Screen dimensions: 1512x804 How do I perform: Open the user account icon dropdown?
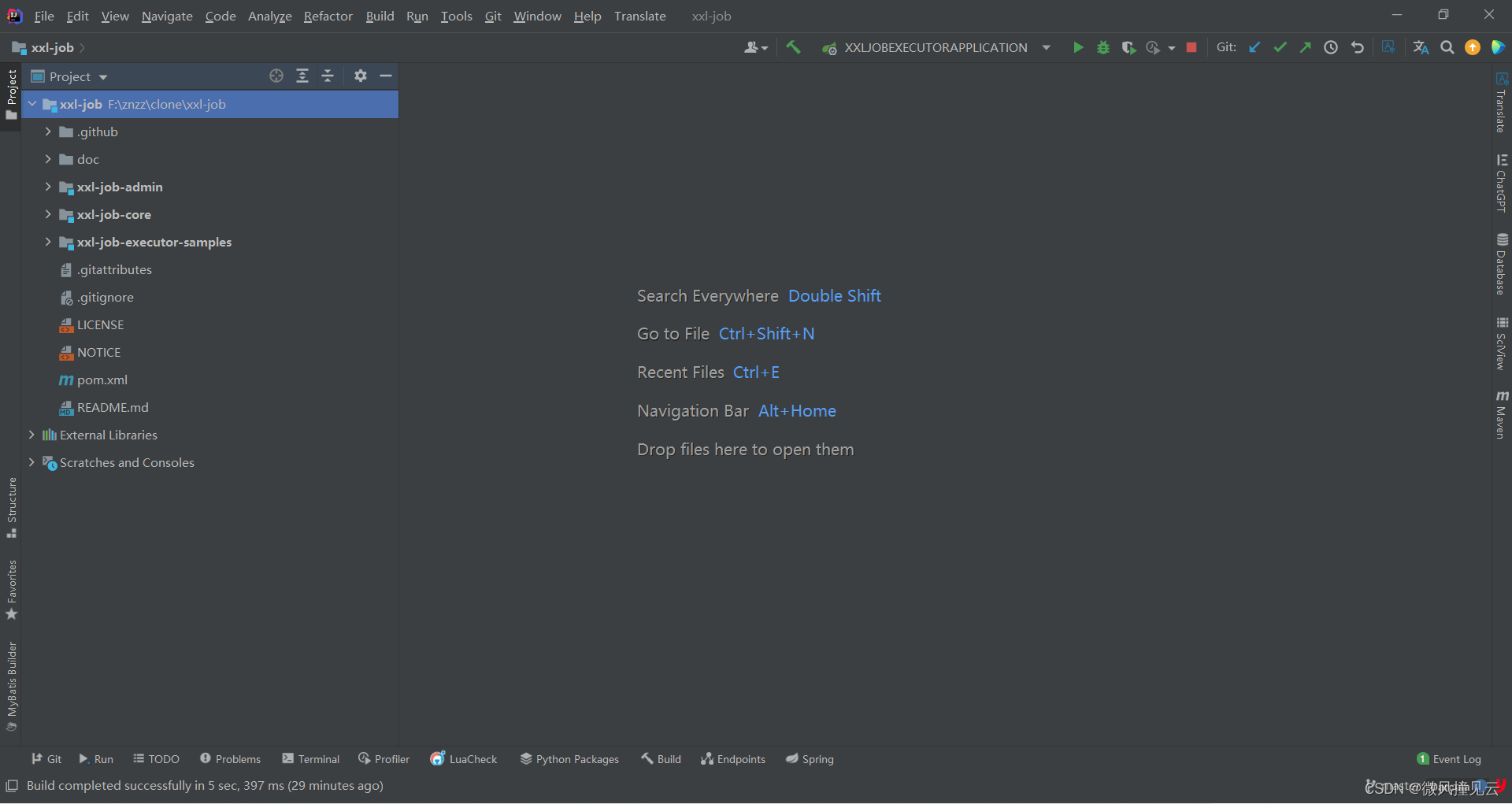tap(755, 48)
